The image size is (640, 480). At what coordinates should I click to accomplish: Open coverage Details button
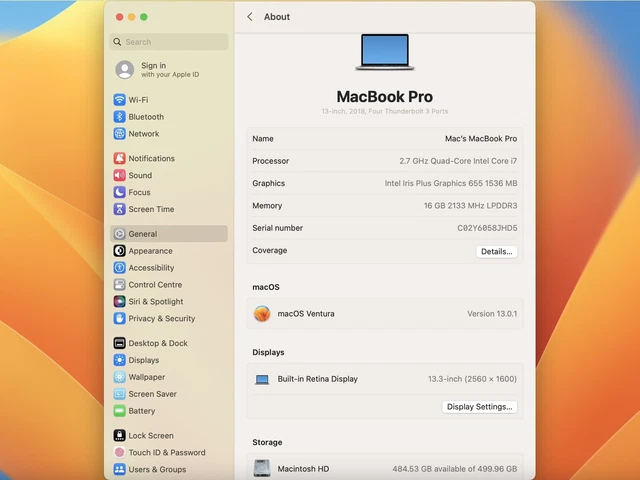(x=496, y=251)
